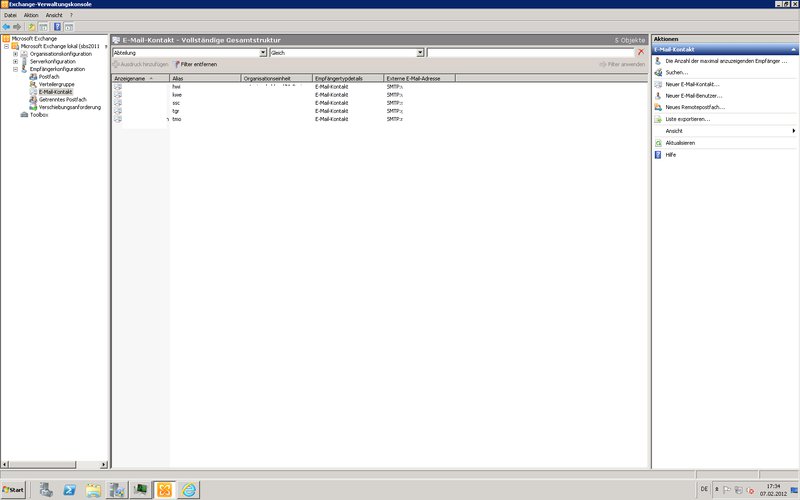Click the Exchange console taskbar button

pyautogui.click(x=164, y=490)
